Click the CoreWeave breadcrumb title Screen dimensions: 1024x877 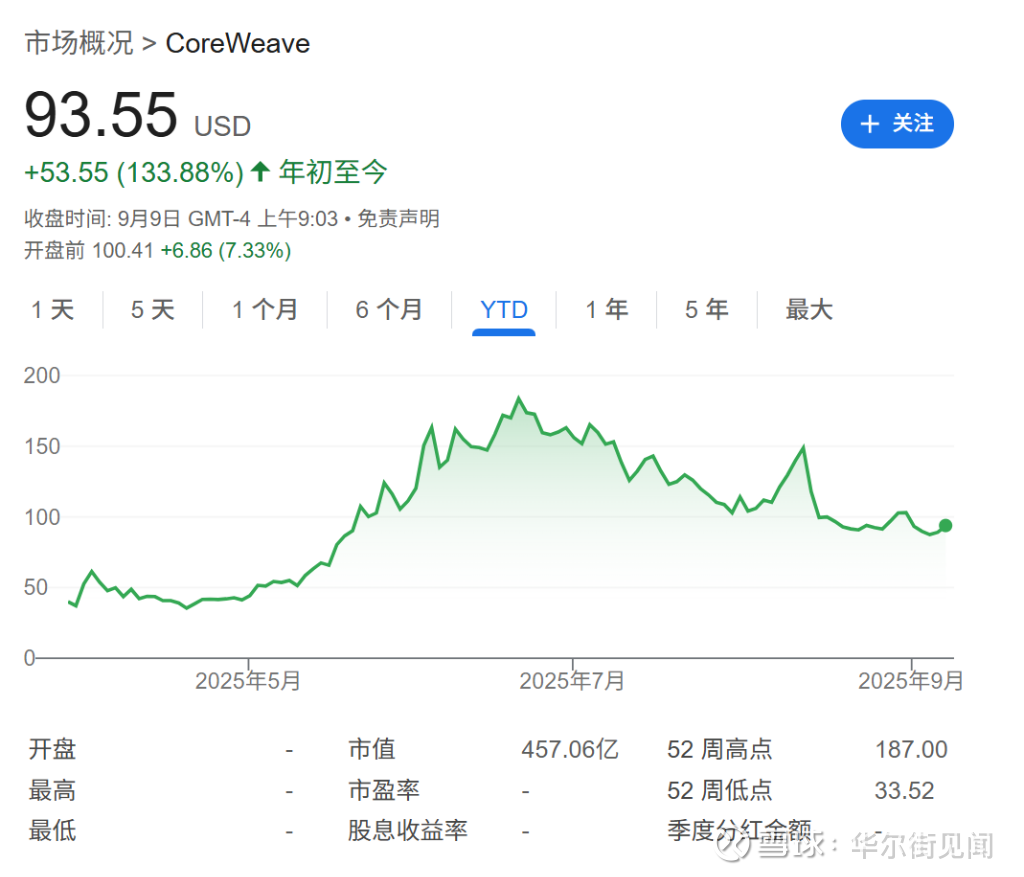click(x=238, y=44)
